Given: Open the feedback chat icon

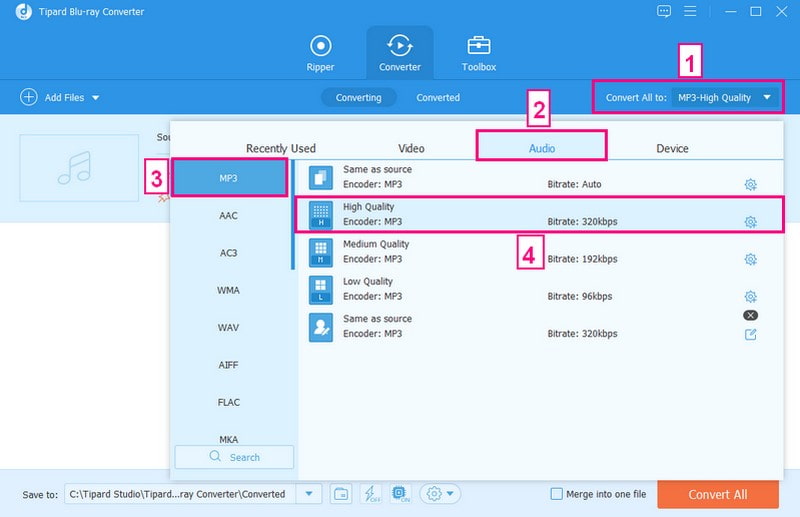Looking at the screenshot, I should coord(664,11).
